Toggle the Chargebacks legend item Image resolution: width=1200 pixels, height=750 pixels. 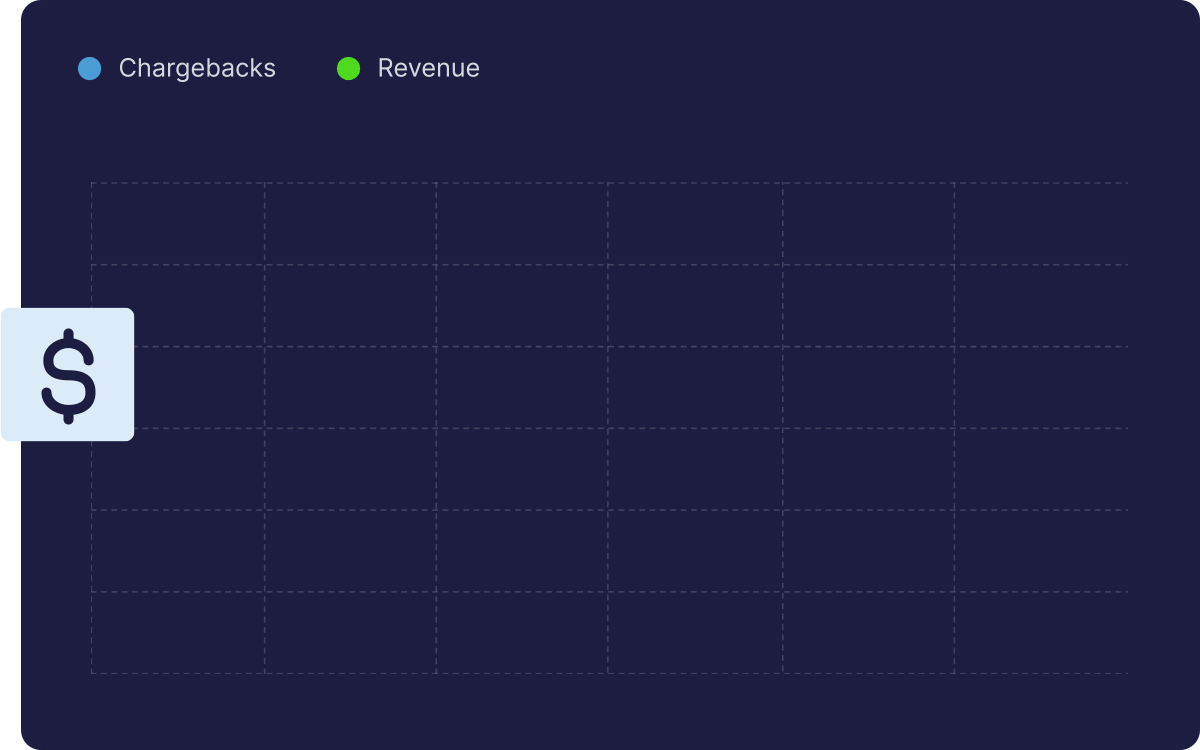click(x=177, y=68)
